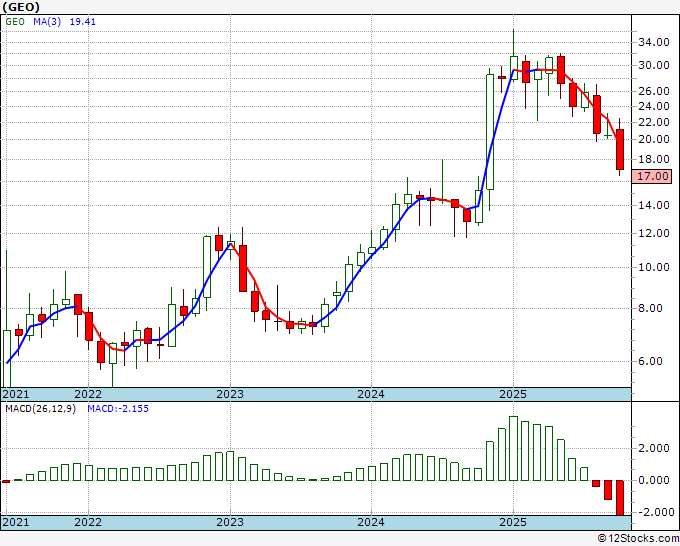Select 2022 on the price chart time axis

[x=88, y=394]
